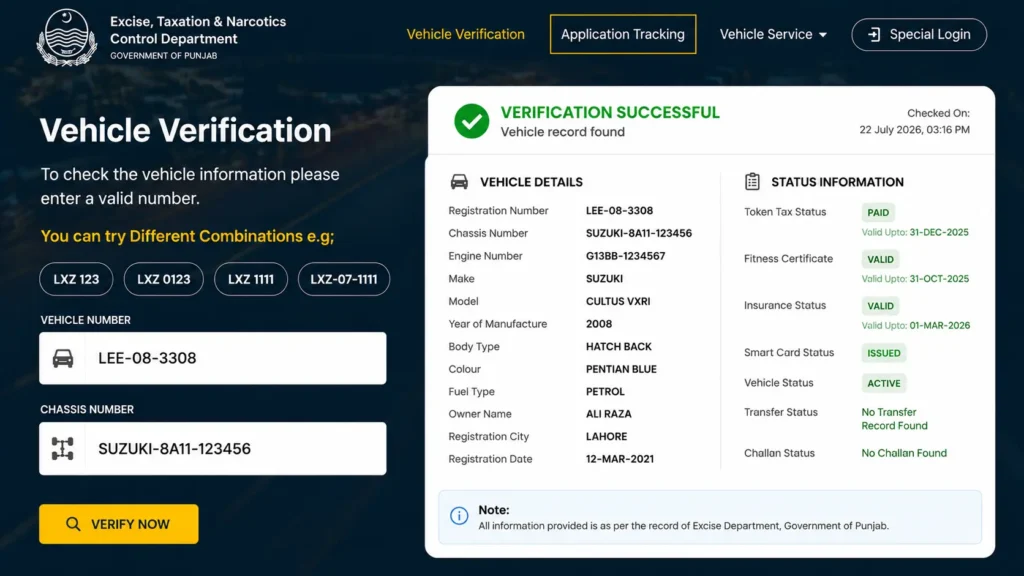Viewport: 1024px width, 576px height.
Task: Click token tax validity 31-DEC-2025
Action: (939, 232)
